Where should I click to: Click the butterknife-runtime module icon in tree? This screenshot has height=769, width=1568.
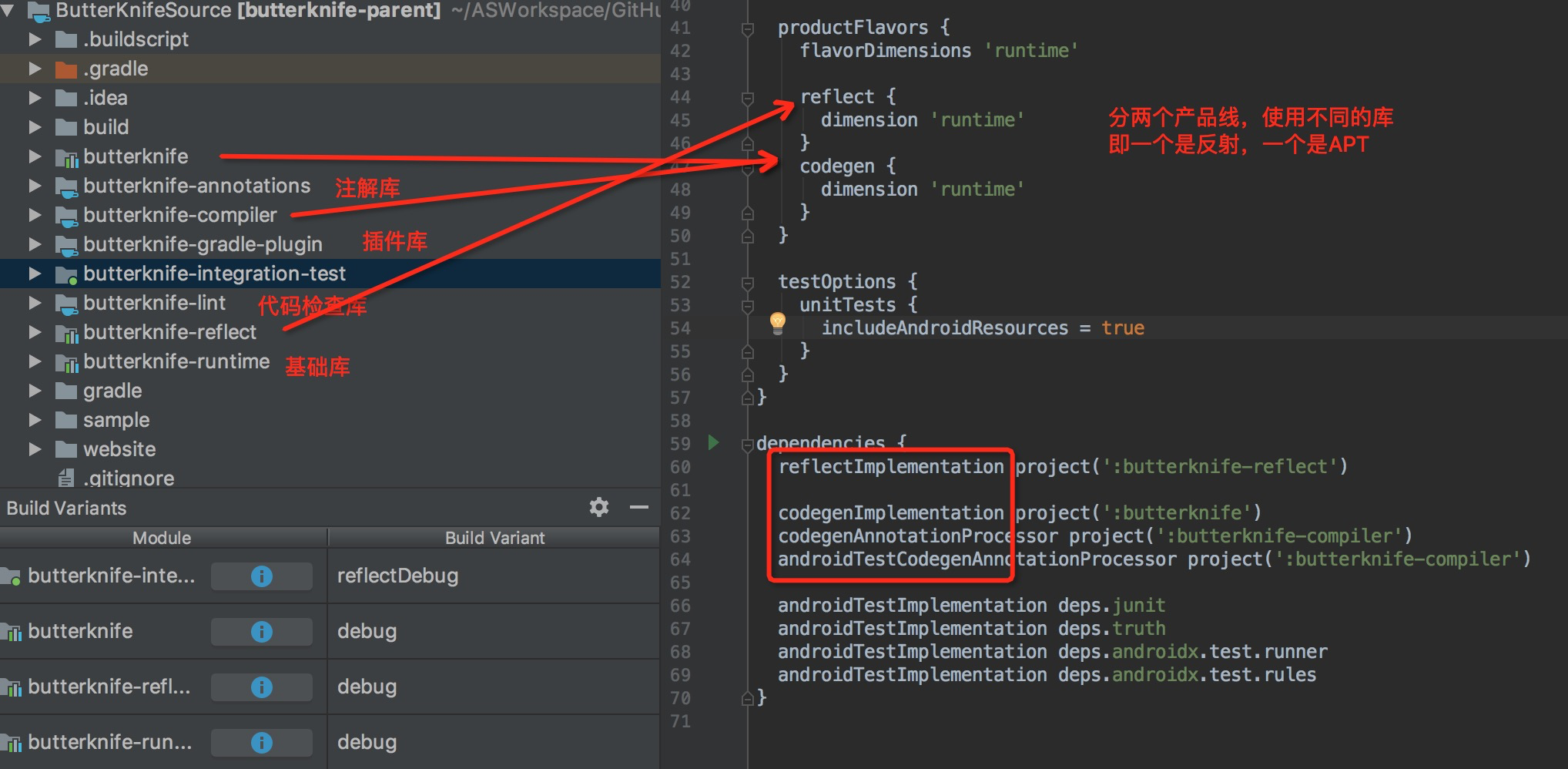(67, 362)
